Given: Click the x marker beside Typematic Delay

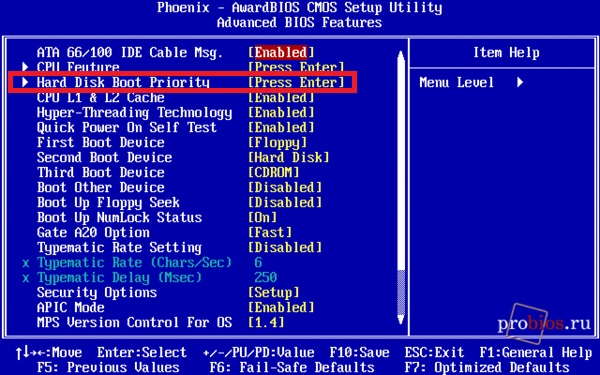Looking at the screenshot, I should pyautogui.click(x=26, y=278).
